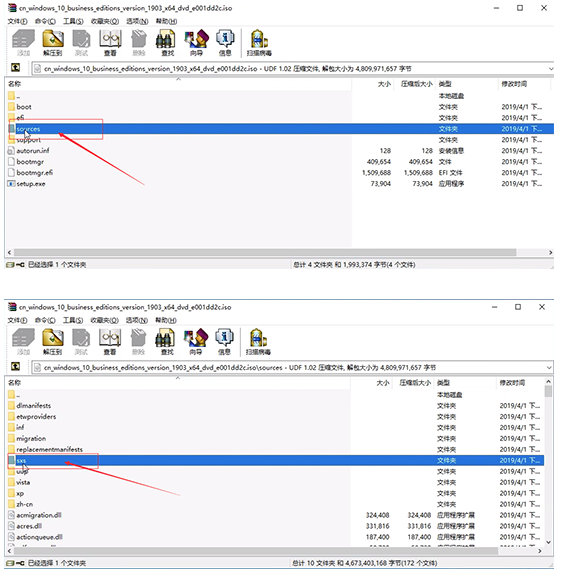
Task: Open Favorites (收藏夹) menu in lower window
Action: coord(105,320)
